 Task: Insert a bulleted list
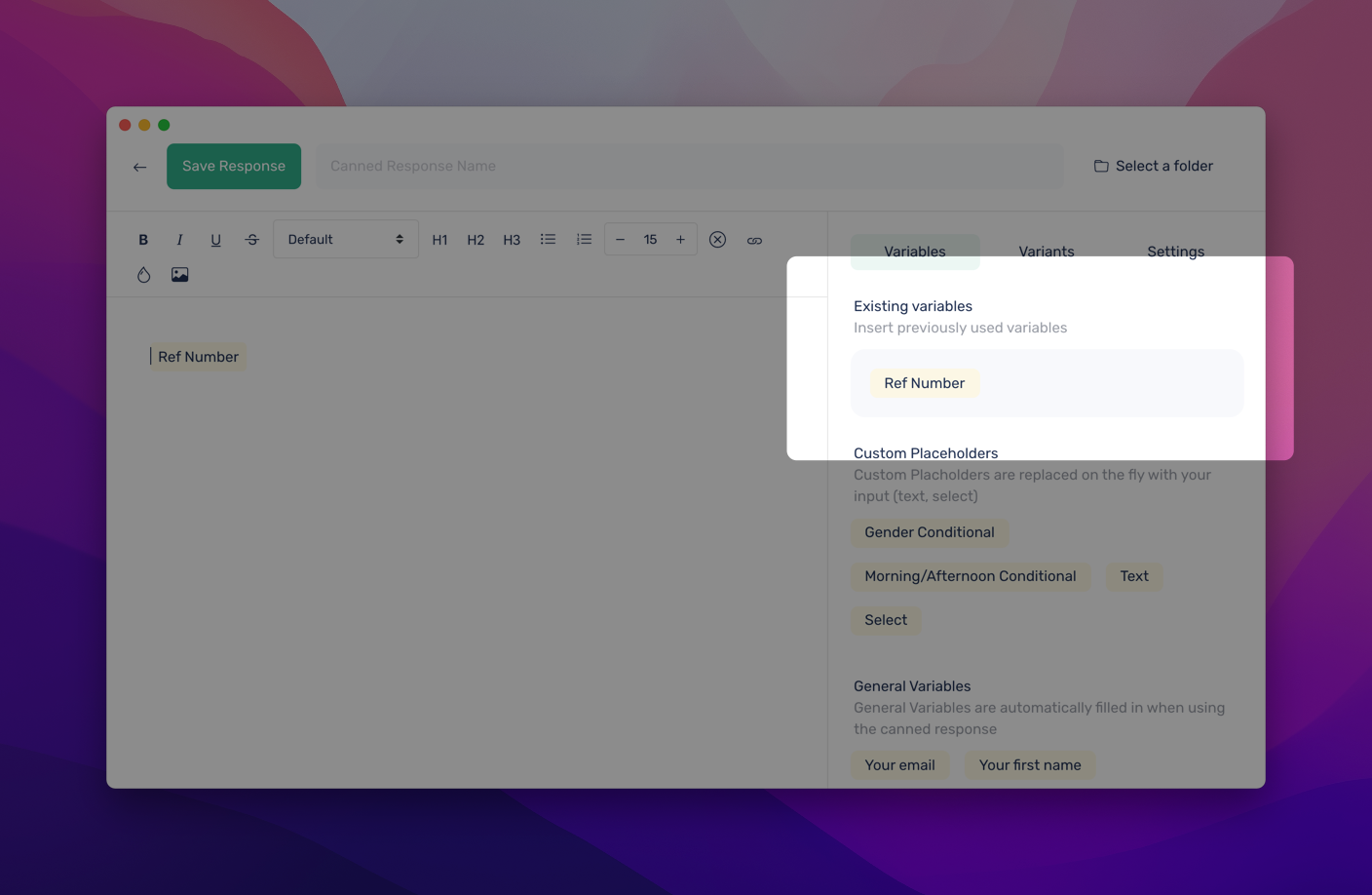[x=548, y=240]
